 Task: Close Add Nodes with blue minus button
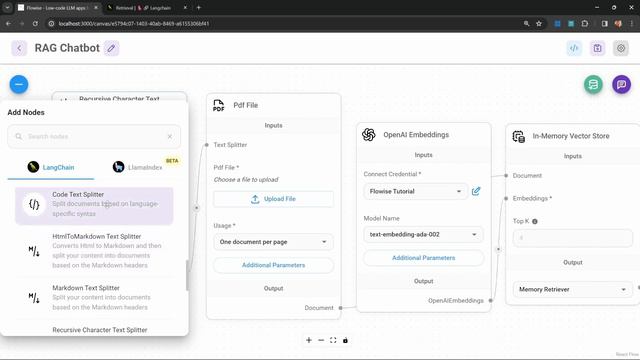coord(19,84)
